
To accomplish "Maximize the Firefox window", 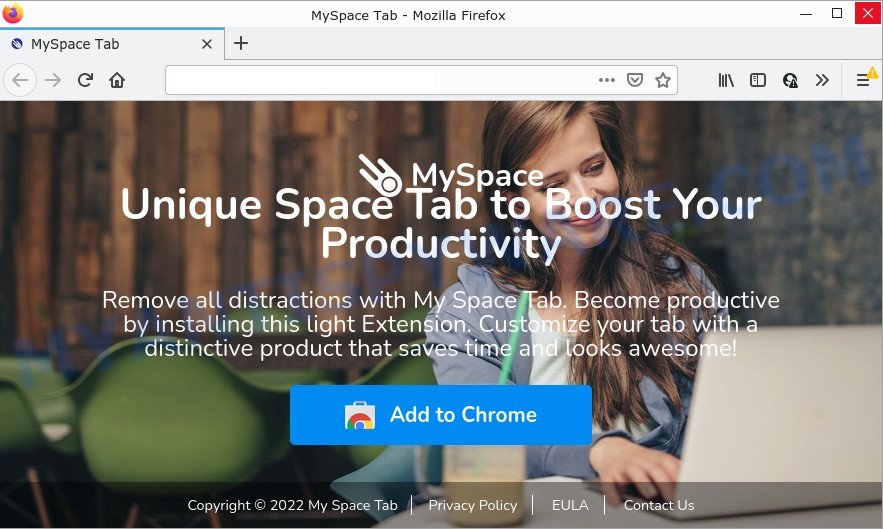I will click(837, 13).
